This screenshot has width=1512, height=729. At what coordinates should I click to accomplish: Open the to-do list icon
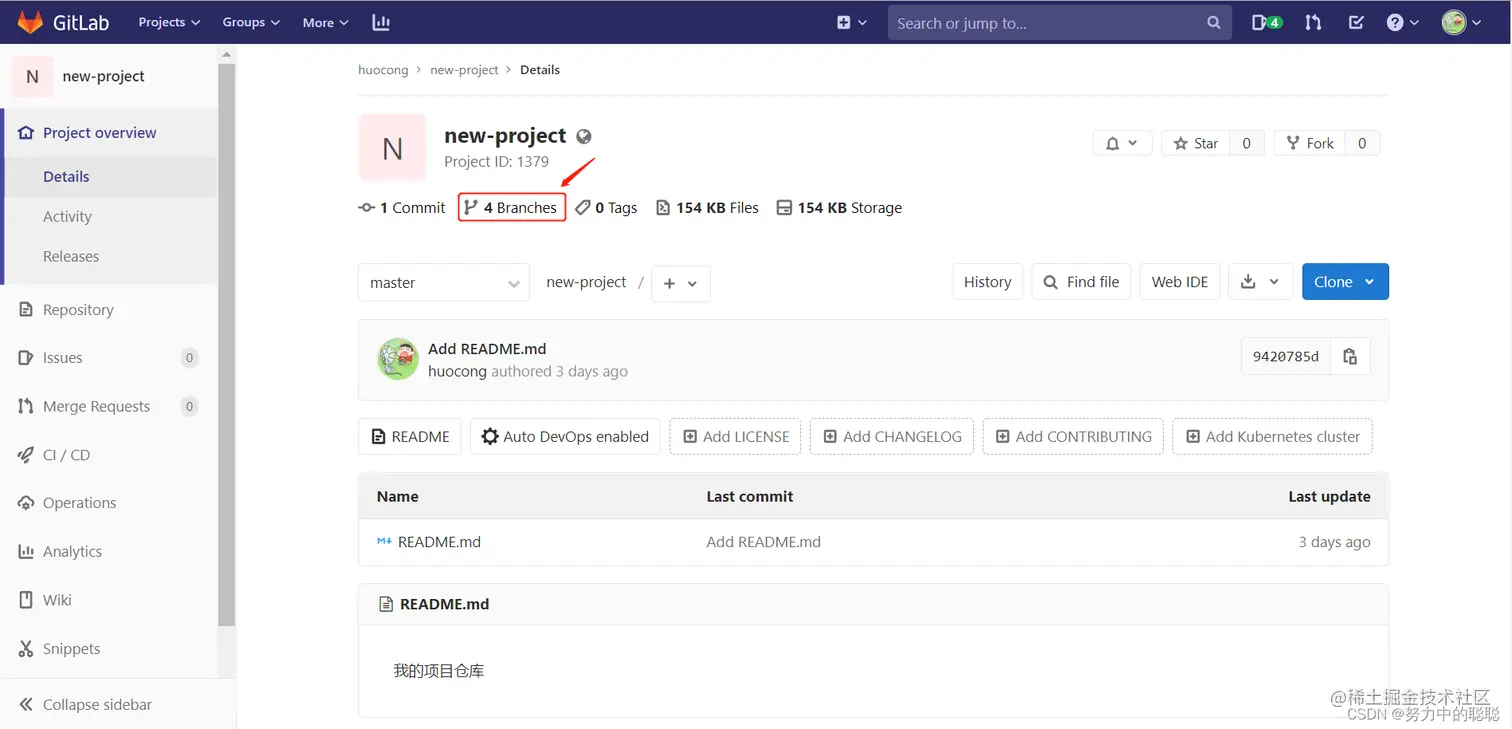(1356, 22)
